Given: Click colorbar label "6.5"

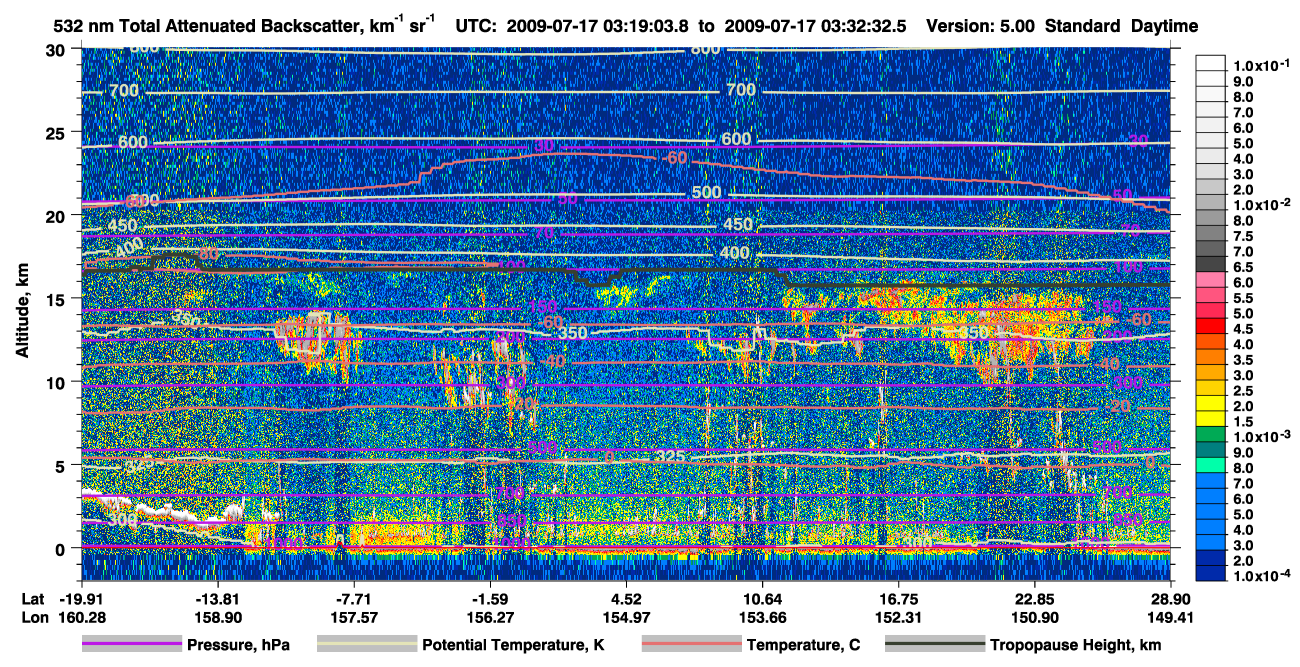Looking at the screenshot, I should (x=1245, y=267).
